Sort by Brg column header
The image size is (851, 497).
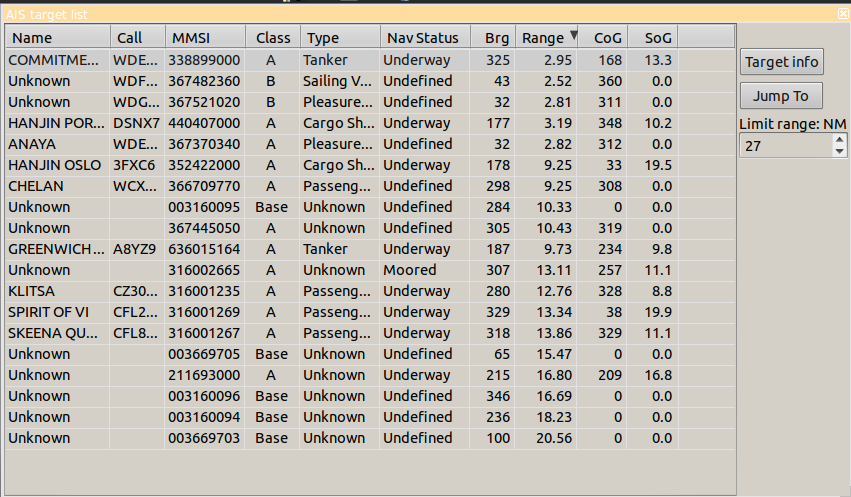[x=494, y=38]
